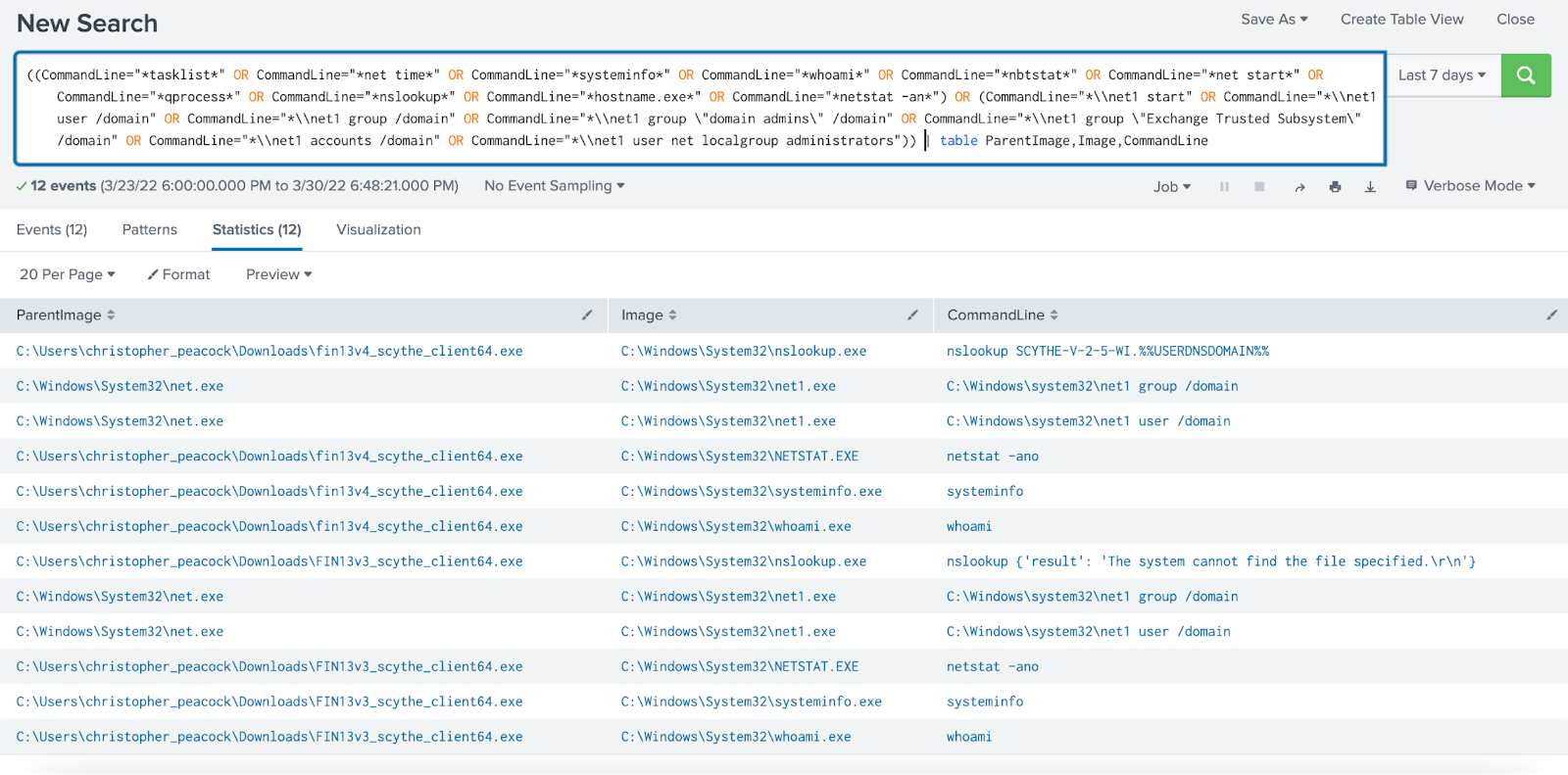Open the 20 Per Page dropdown
Image resolution: width=1568 pixels, height=775 pixels.
pyautogui.click(x=68, y=274)
